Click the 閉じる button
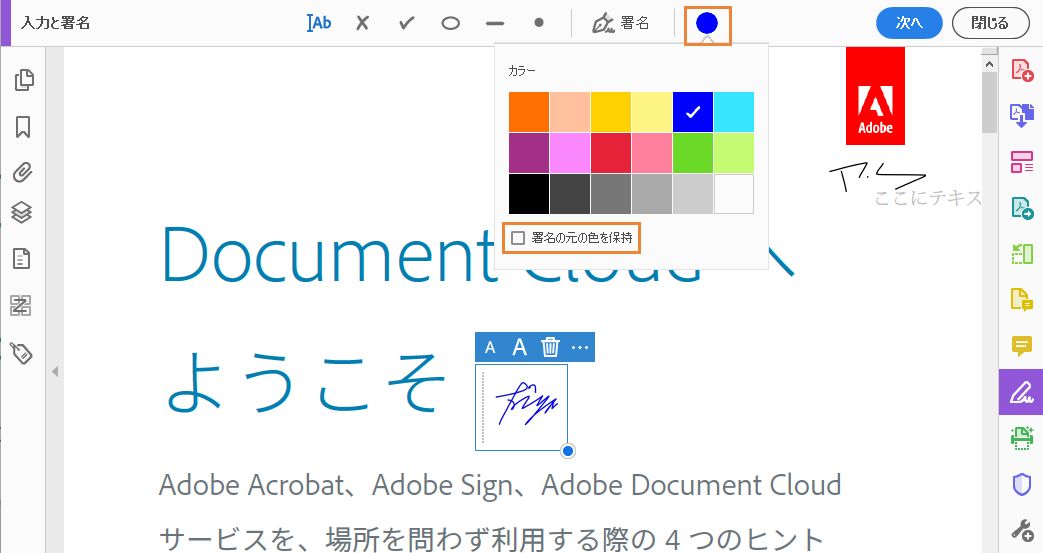The height and width of the screenshot is (553, 1043). click(990, 23)
